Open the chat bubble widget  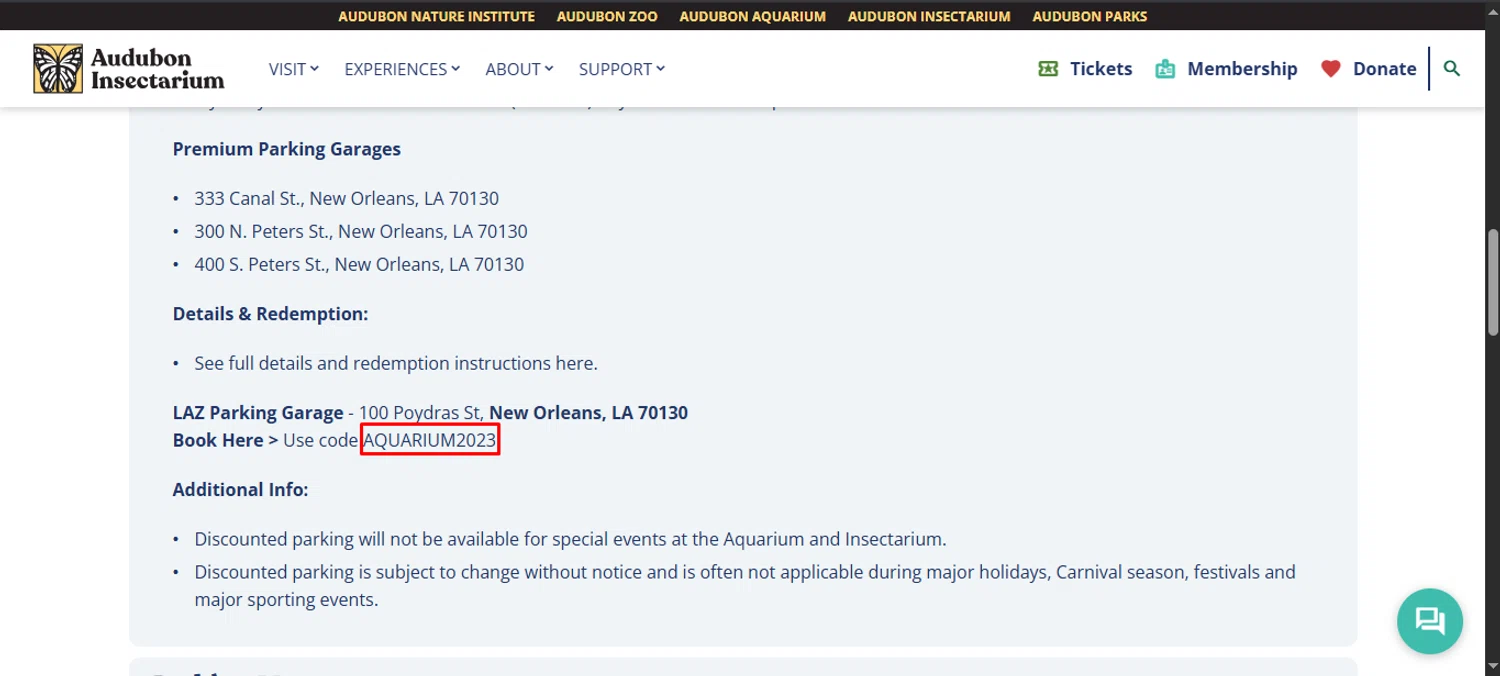click(1430, 621)
